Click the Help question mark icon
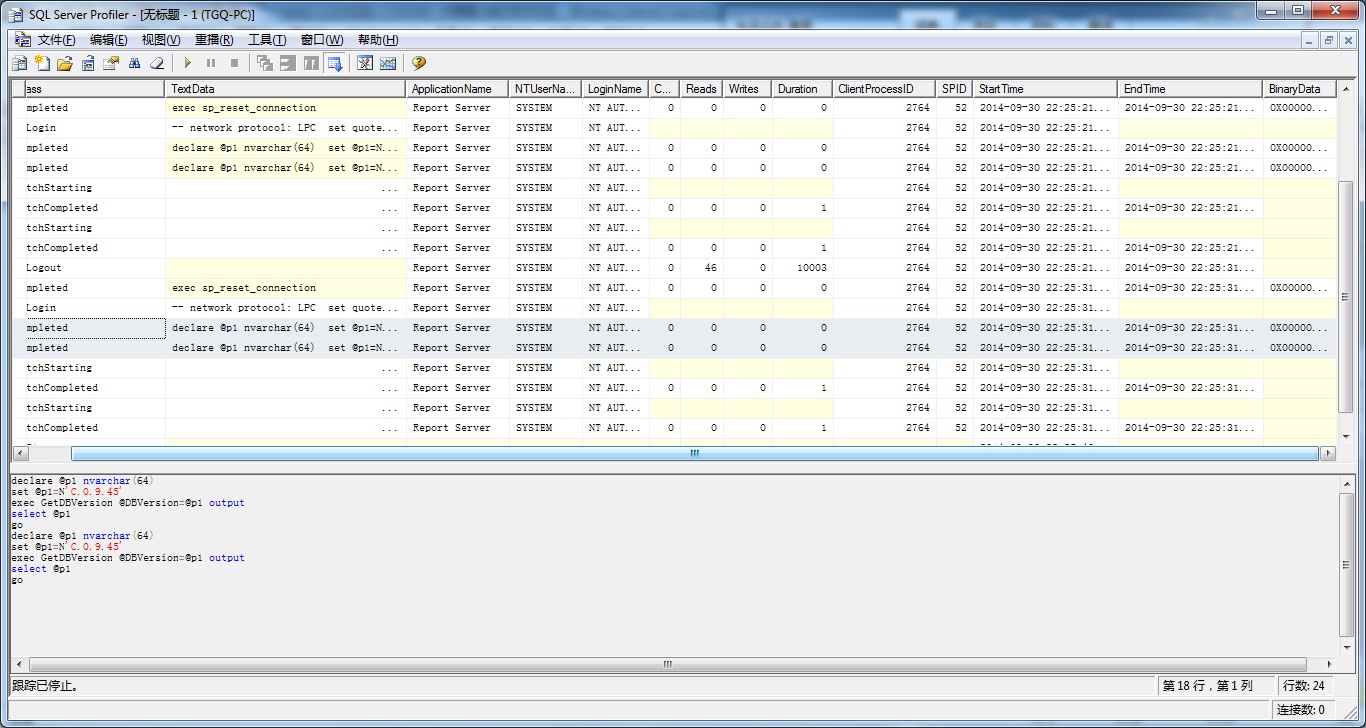1366x728 pixels. (419, 63)
